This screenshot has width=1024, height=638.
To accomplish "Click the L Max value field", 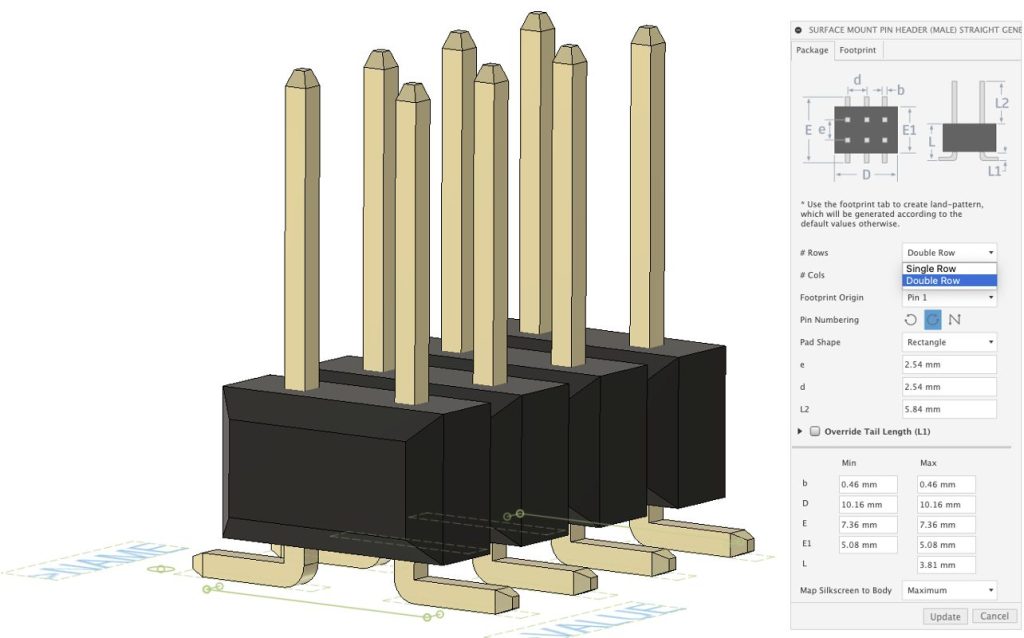I will [x=947, y=566].
